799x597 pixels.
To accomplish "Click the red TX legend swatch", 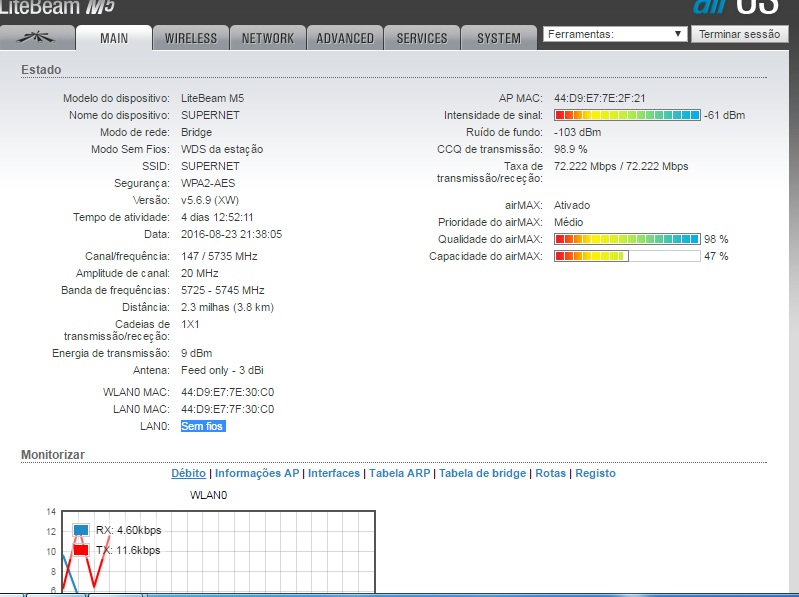I will tap(81, 550).
